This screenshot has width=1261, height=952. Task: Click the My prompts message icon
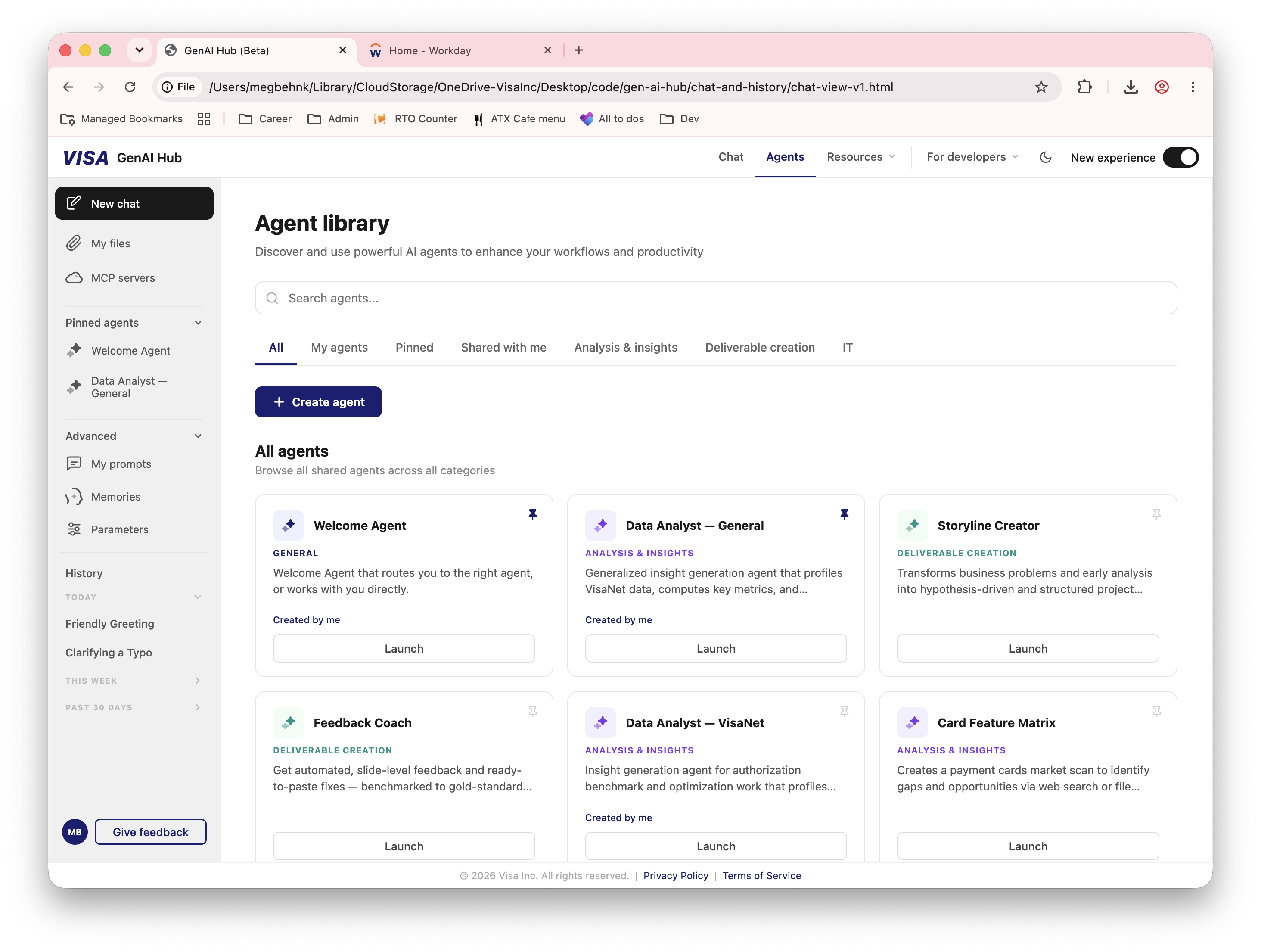(x=74, y=464)
